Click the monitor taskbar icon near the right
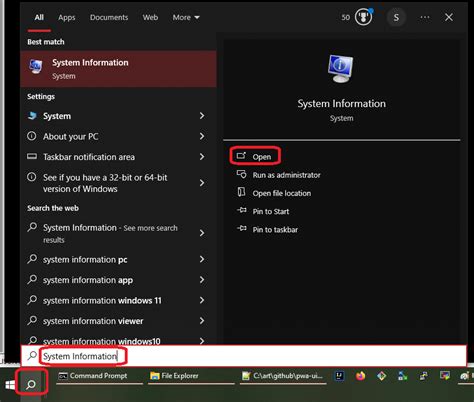The width and height of the screenshot is (474, 402). 445,376
